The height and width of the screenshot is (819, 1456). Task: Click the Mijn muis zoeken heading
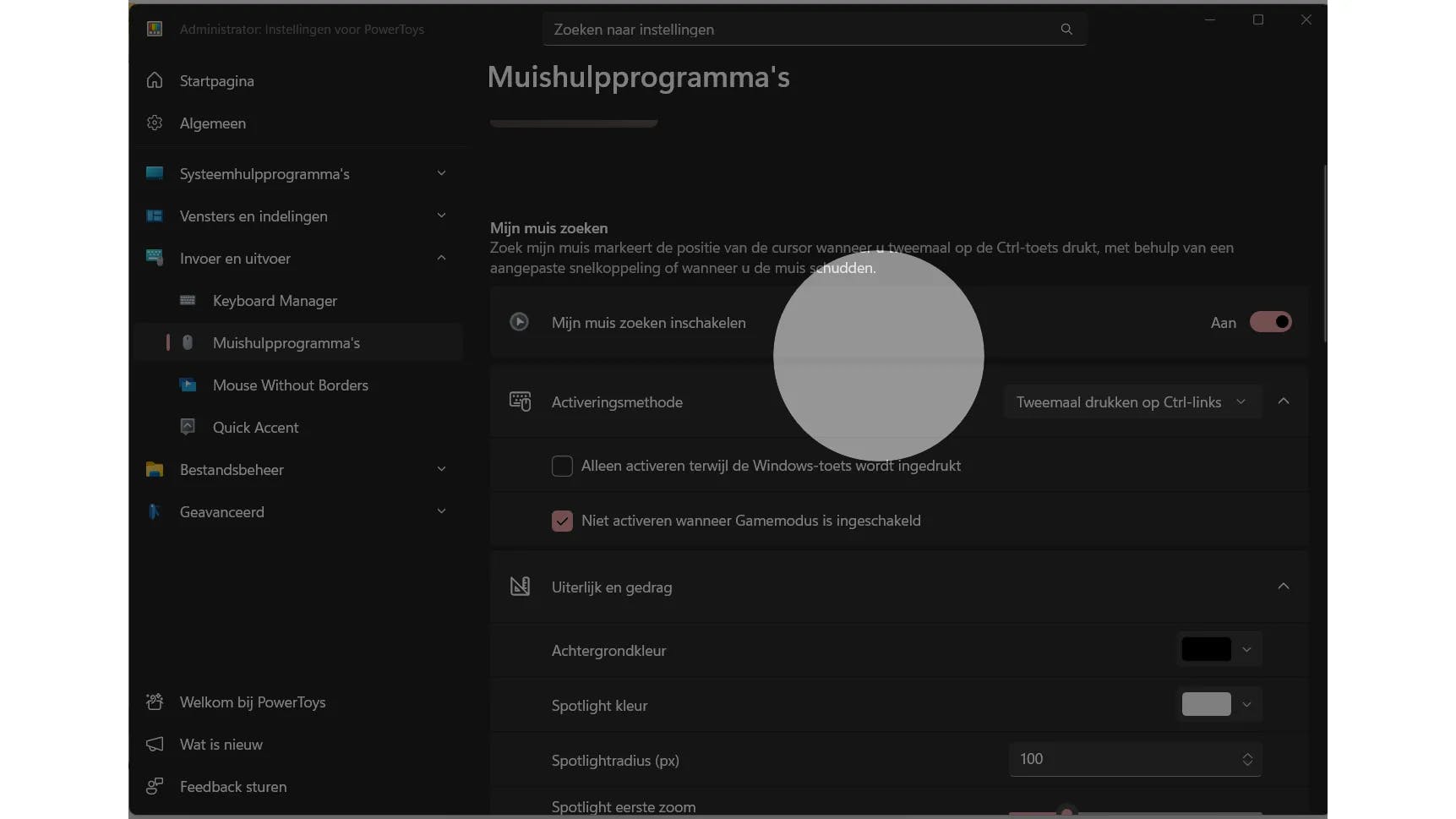click(x=548, y=227)
